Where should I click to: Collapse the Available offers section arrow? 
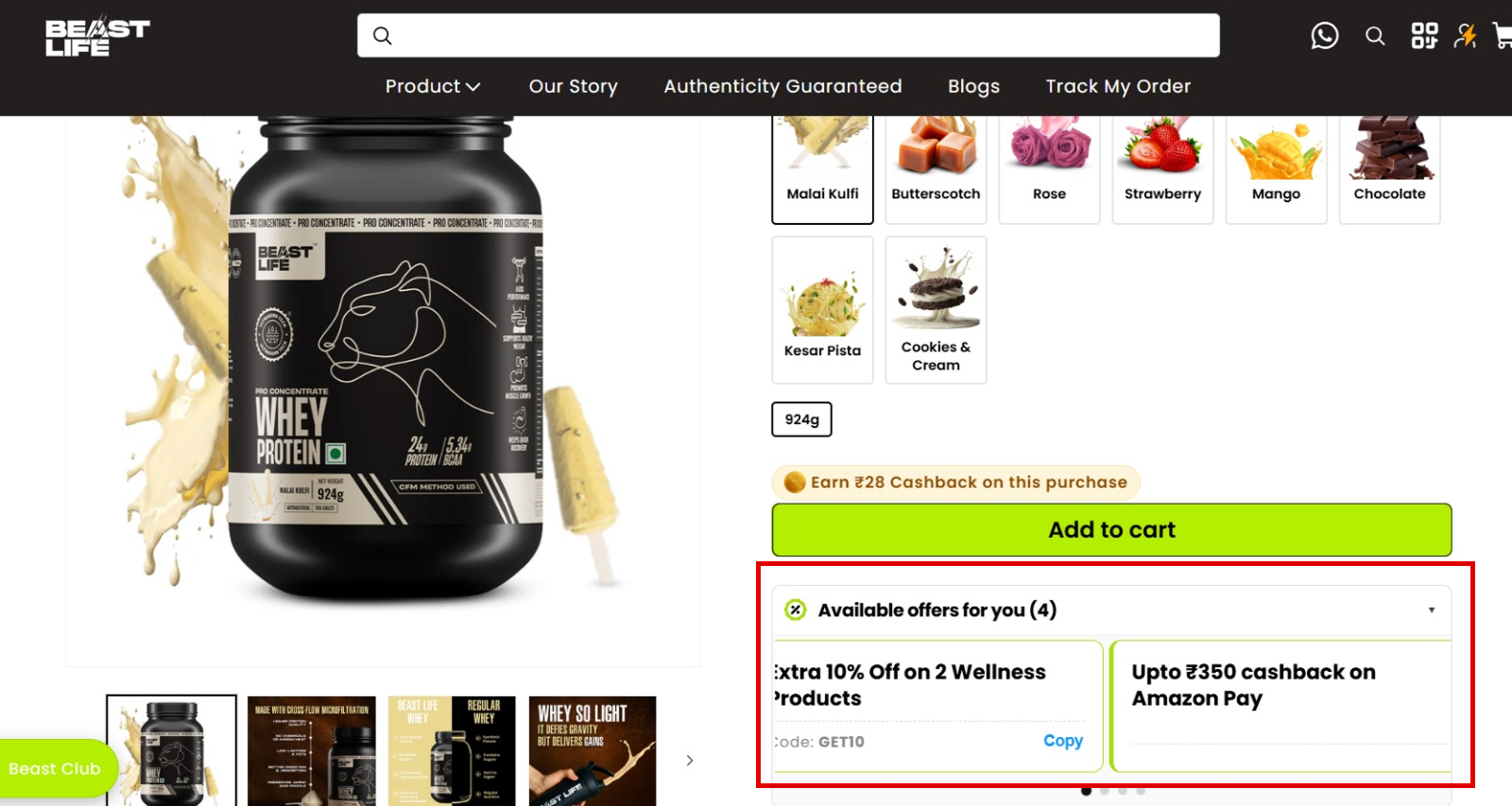point(1432,610)
